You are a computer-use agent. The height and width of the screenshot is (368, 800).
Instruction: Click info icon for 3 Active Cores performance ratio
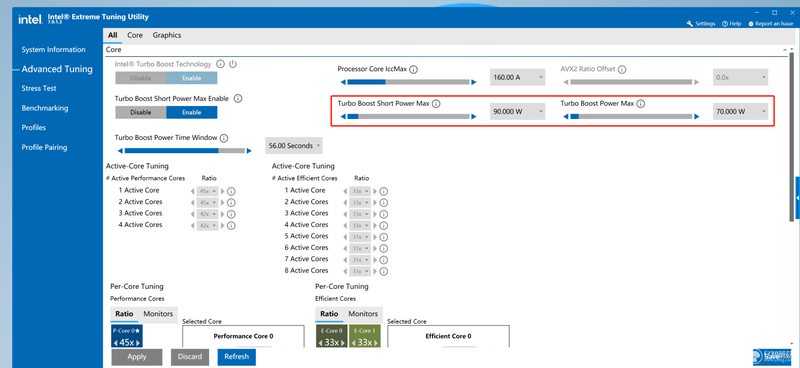(x=231, y=214)
